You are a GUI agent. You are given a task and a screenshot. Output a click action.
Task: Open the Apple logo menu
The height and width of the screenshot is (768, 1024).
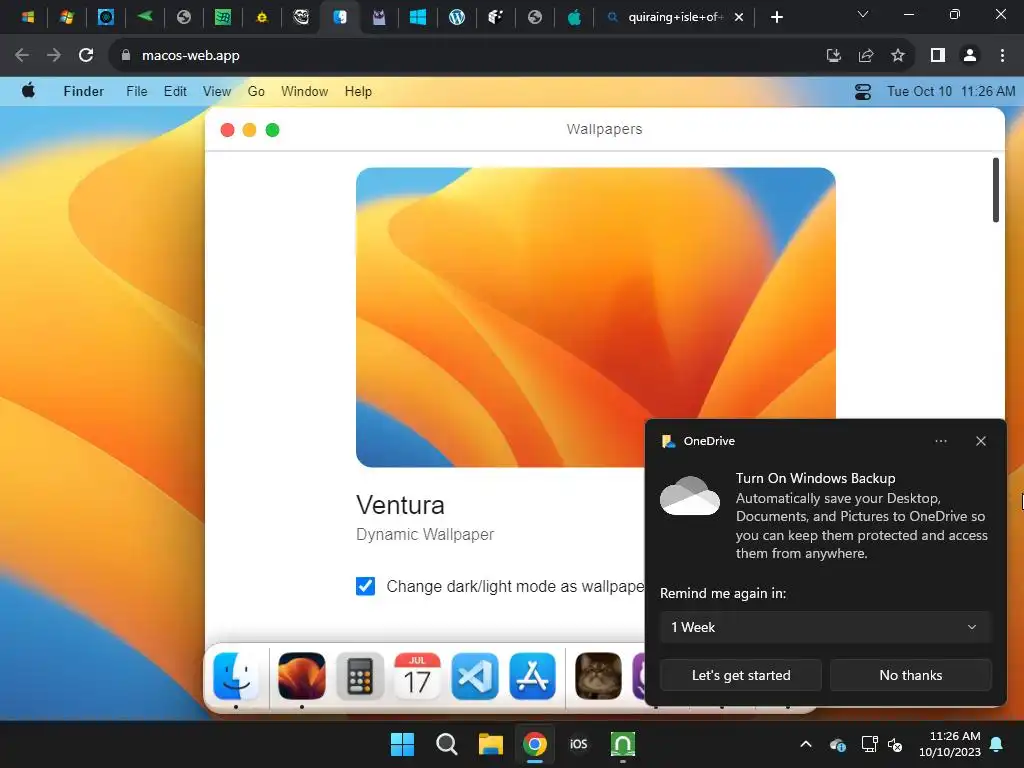(x=28, y=91)
